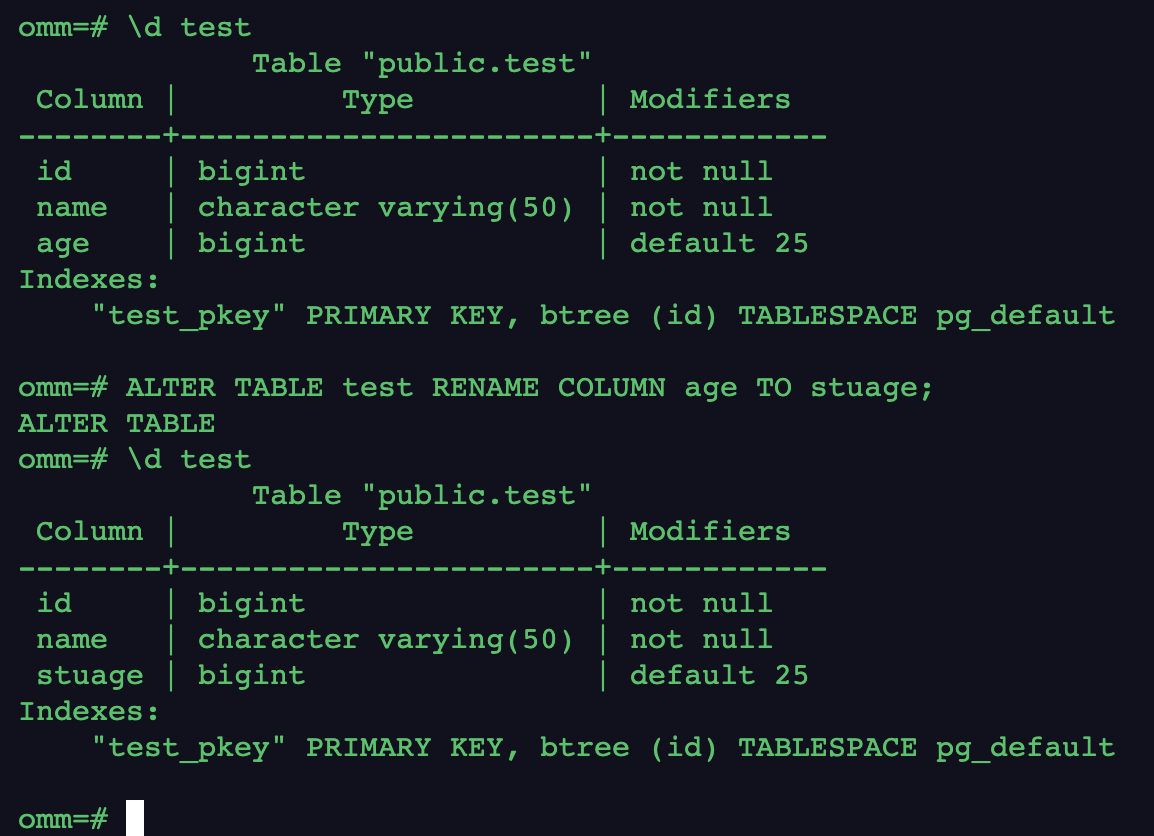Click the 'age' column name in the table row
The width and height of the screenshot is (1154, 836).
click(x=62, y=243)
